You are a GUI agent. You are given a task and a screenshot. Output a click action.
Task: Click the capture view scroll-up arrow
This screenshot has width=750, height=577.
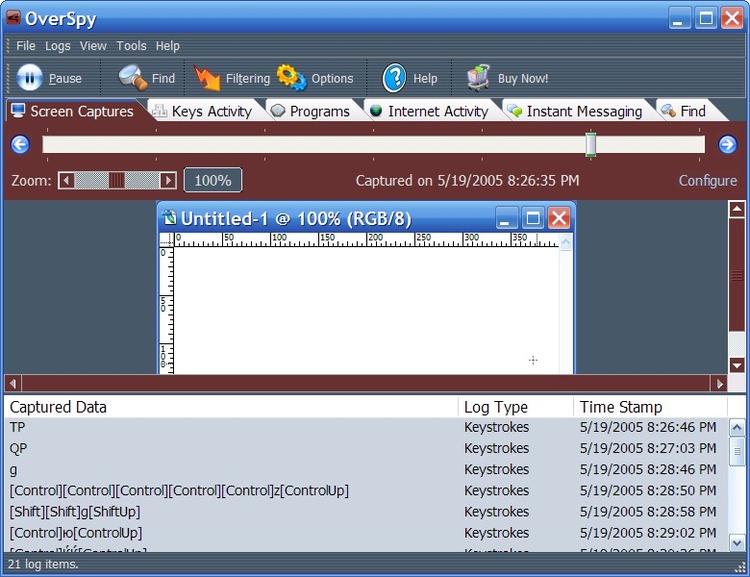[737, 209]
